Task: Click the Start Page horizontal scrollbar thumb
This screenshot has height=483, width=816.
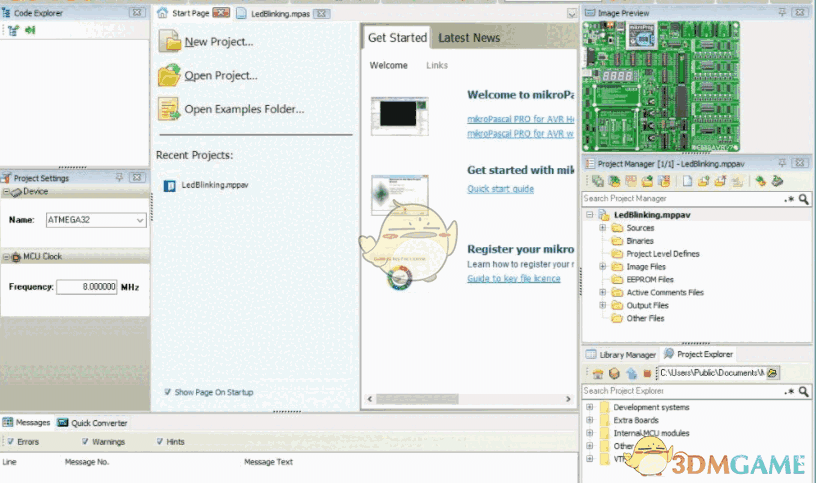Action: tap(417, 399)
